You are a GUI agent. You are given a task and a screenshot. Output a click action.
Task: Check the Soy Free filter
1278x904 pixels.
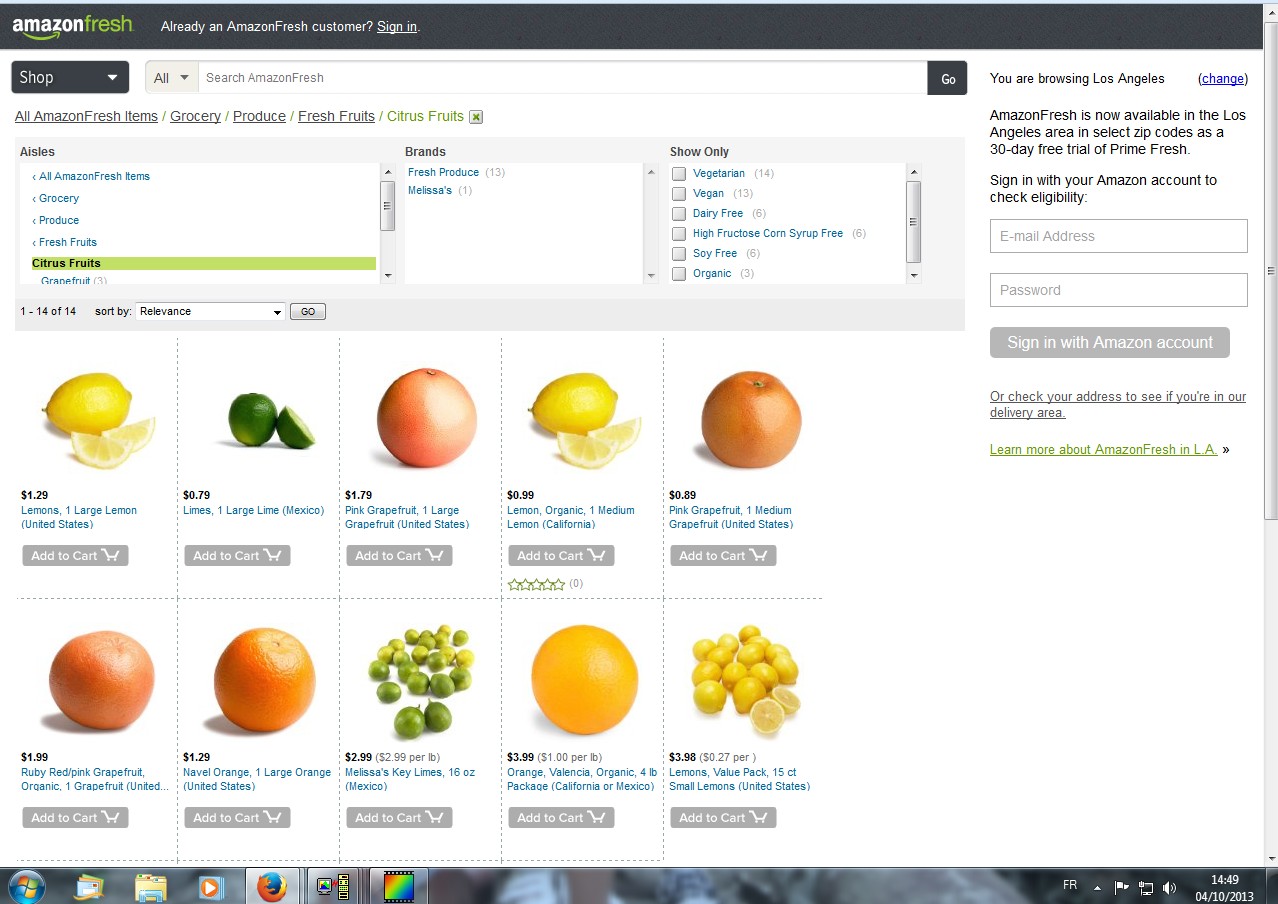pyautogui.click(x=679, y=254)
